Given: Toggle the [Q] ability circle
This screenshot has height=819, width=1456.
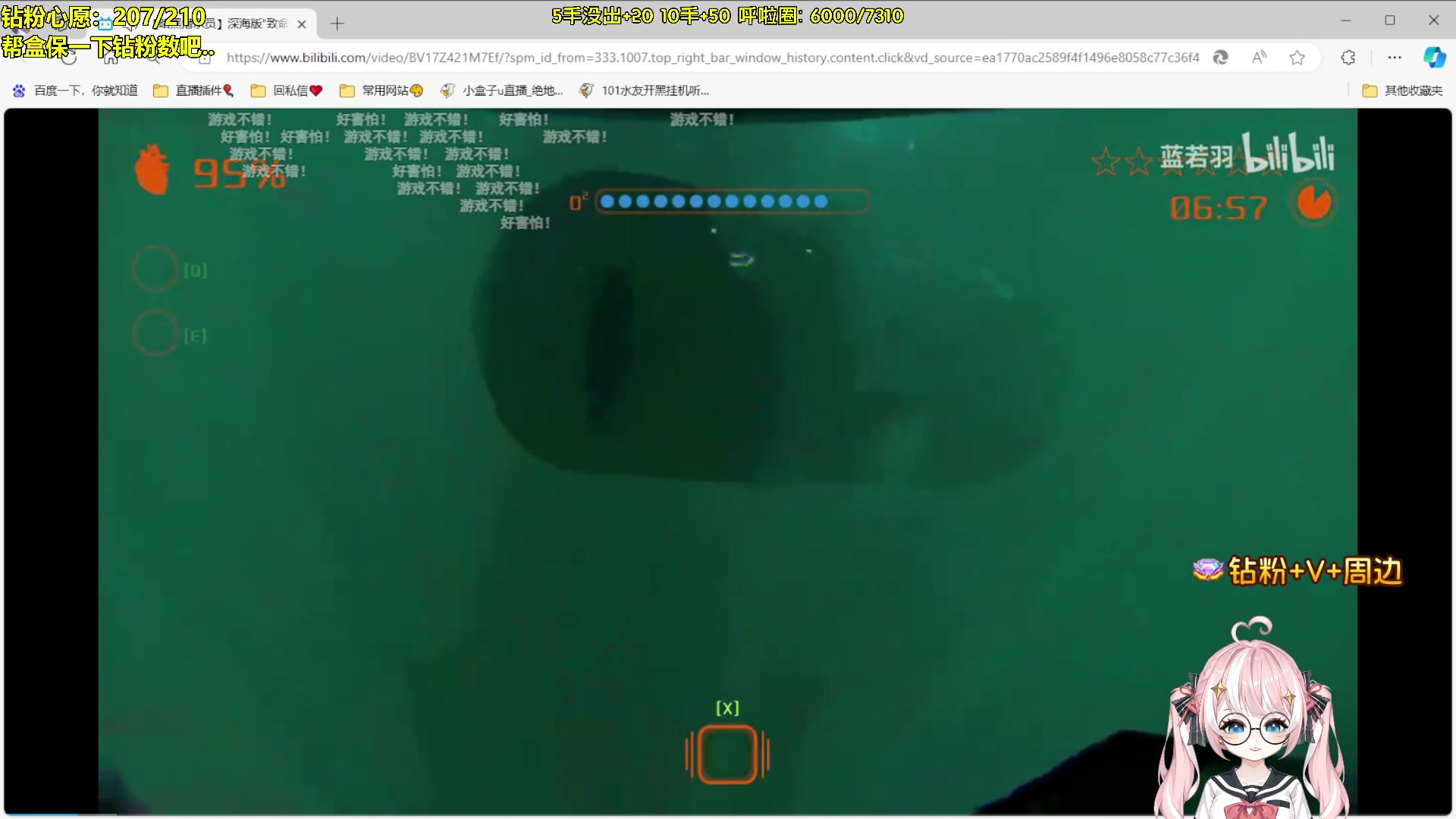Looking at the screenshot, I should pyautogui.click(x=155, y=269).
